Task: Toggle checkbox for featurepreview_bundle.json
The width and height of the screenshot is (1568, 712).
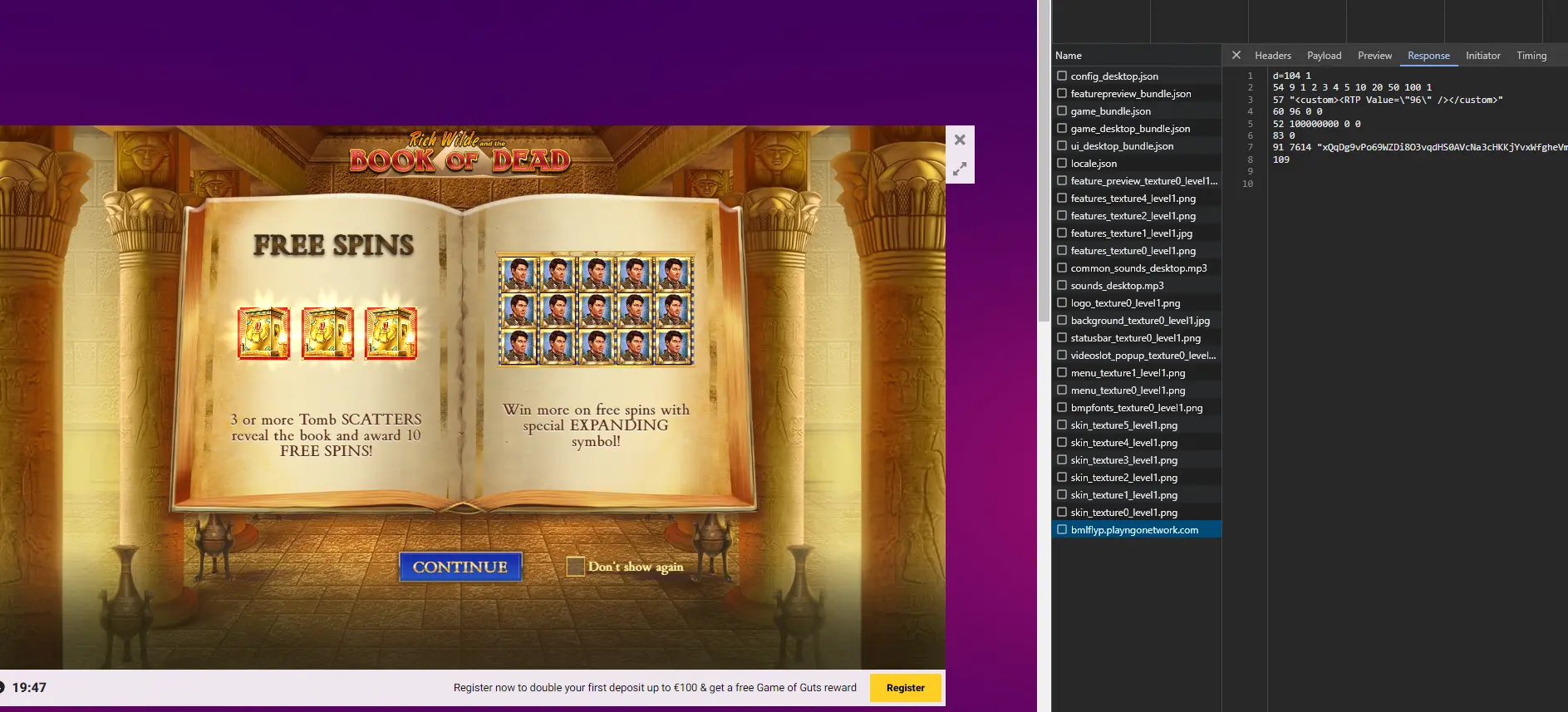Action: [x=1062, y=93]
